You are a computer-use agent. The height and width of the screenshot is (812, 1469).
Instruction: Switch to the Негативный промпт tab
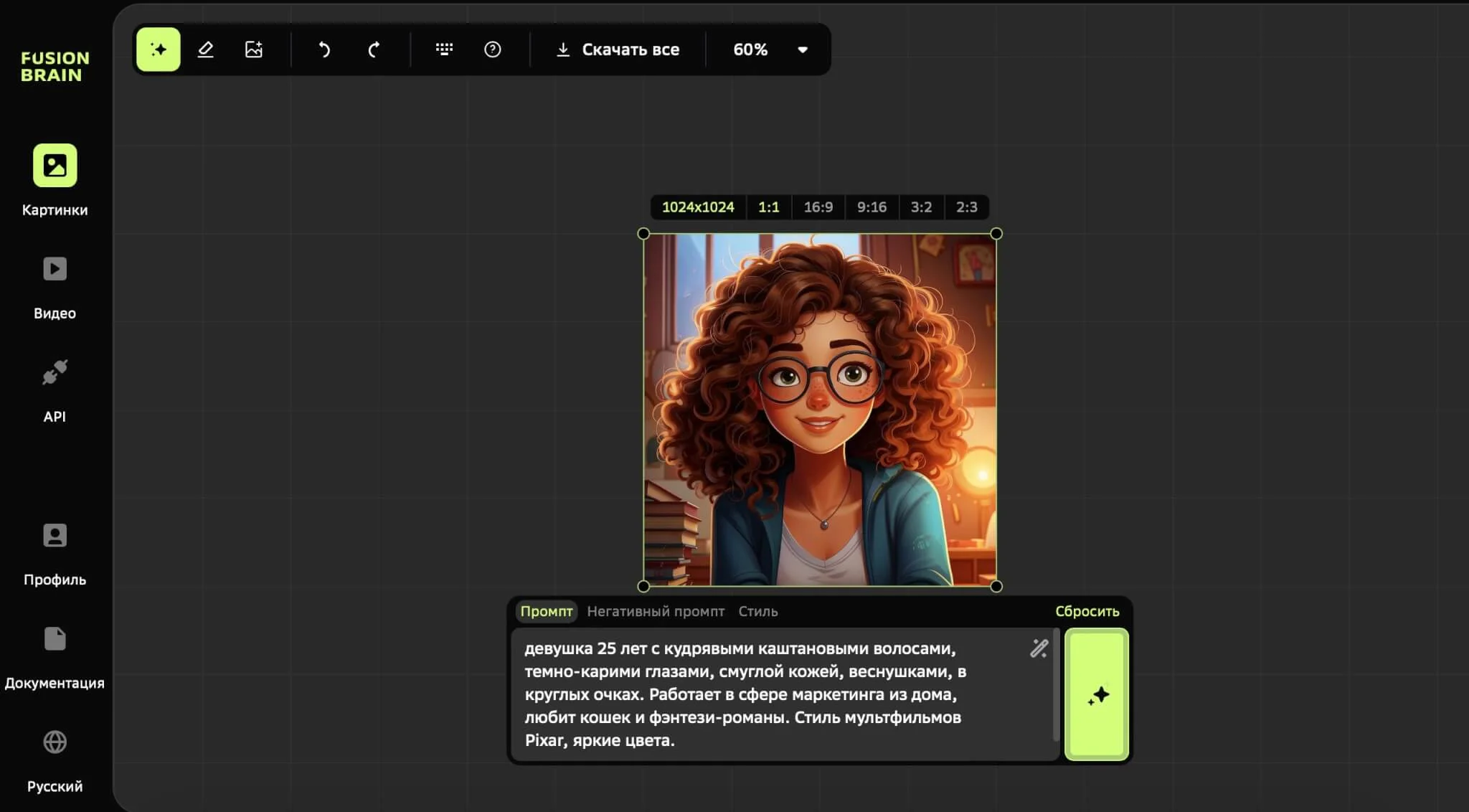coord(656,611)
